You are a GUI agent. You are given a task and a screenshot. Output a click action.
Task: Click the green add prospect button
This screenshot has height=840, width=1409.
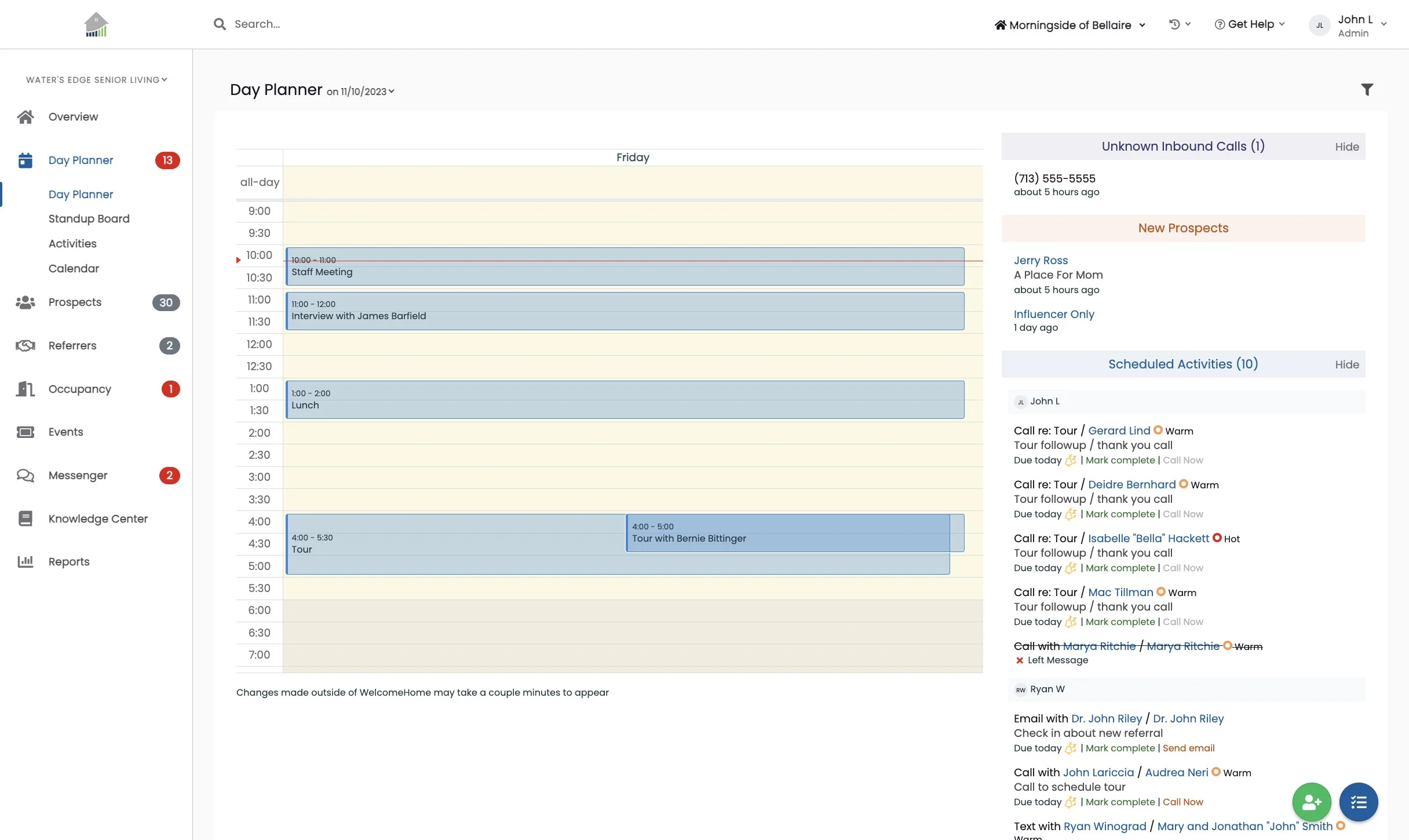pyautogui.click(x=1311, y=802)
